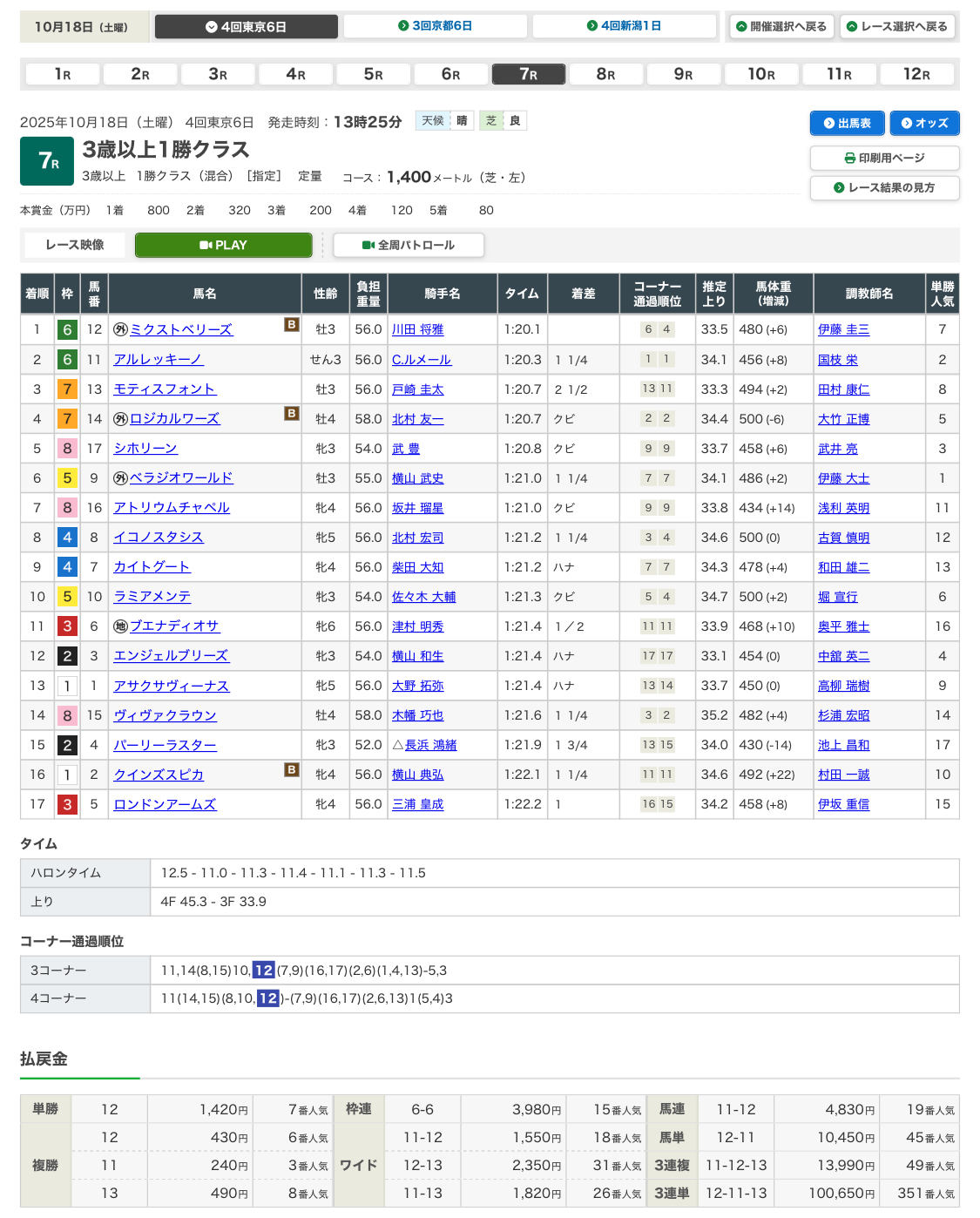980x1218 pixels.
Task: Open the entry list (出馬表)
Action: pyautogui.click(x=847, y=123)
